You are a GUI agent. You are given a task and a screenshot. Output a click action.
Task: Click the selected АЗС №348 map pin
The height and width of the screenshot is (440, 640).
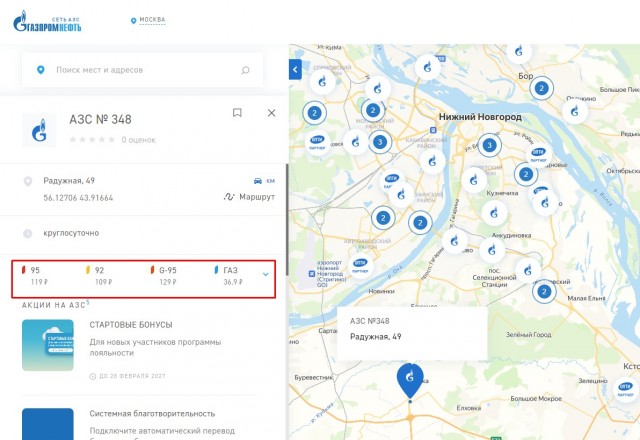(x=410, y=380)
